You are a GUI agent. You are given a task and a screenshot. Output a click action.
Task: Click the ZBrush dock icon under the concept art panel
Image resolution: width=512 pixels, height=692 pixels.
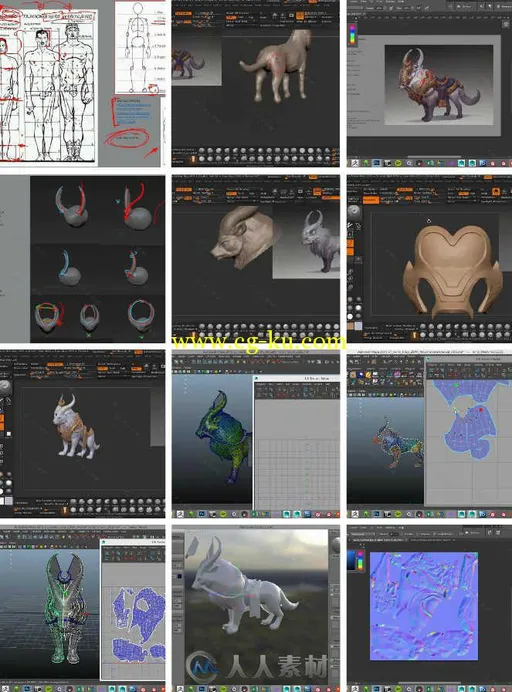click(x=355, y=163)
